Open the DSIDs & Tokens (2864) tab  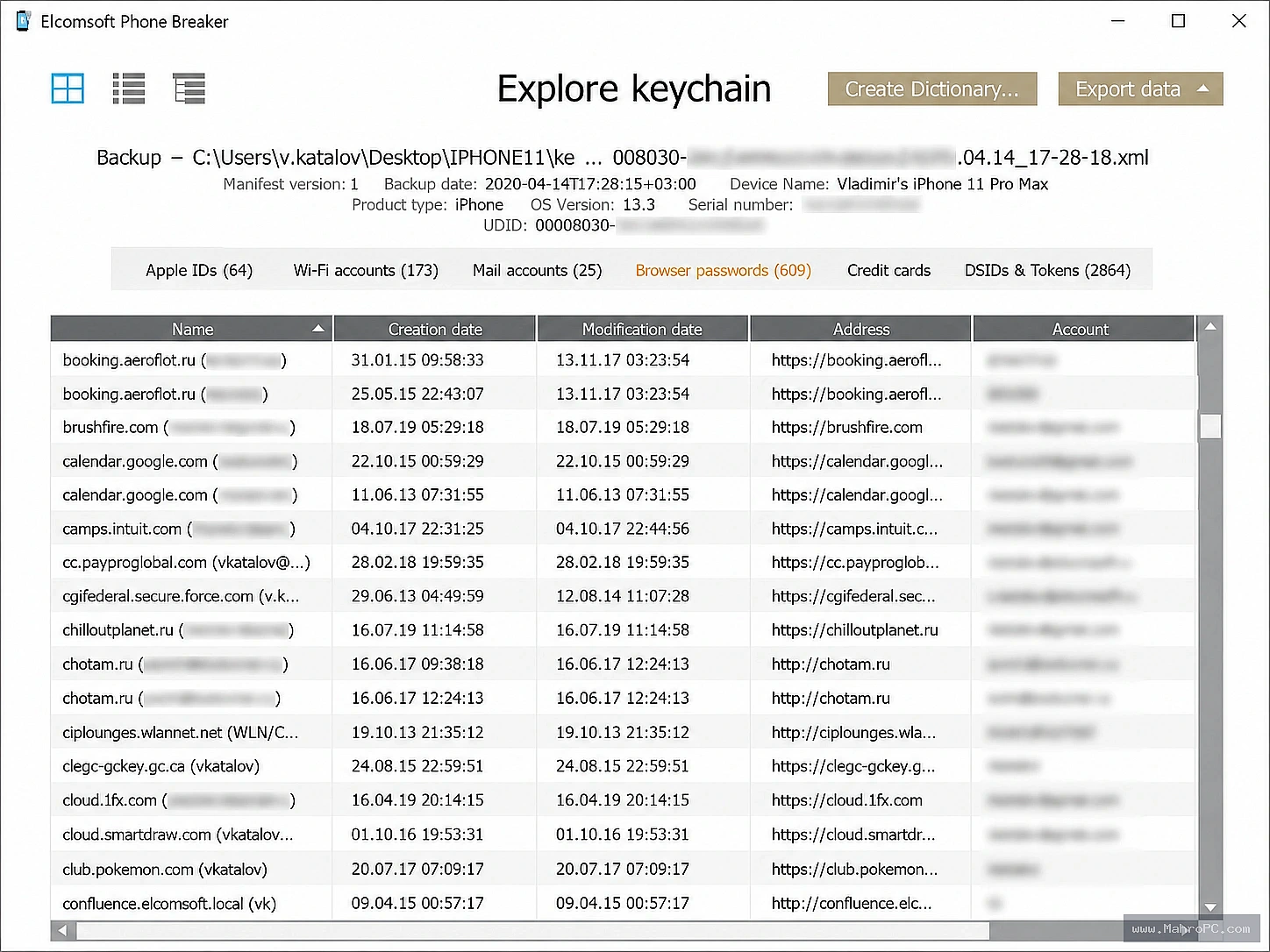point(1047,270)
